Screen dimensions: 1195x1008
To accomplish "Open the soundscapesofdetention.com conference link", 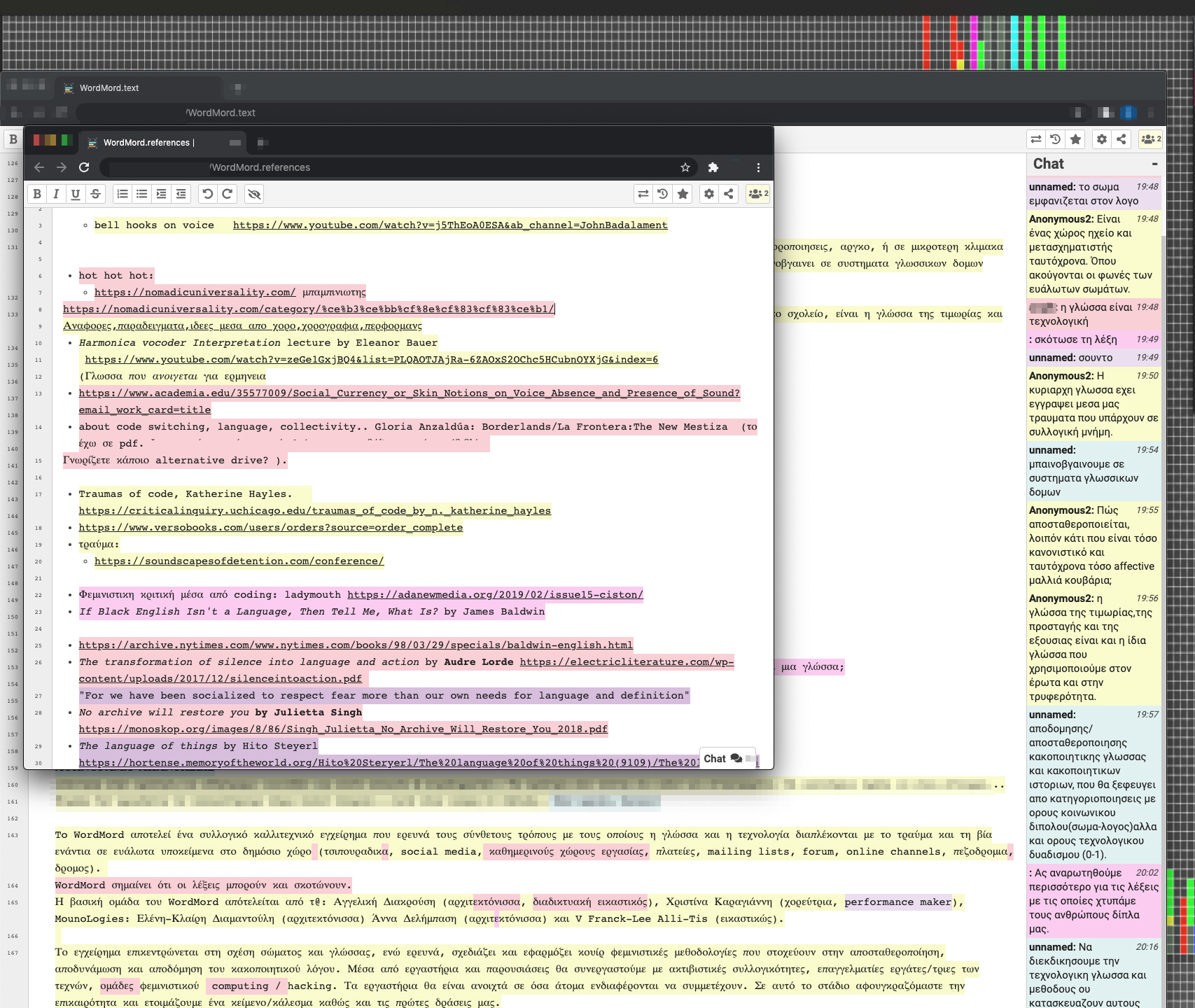I will tap(239, 561).
